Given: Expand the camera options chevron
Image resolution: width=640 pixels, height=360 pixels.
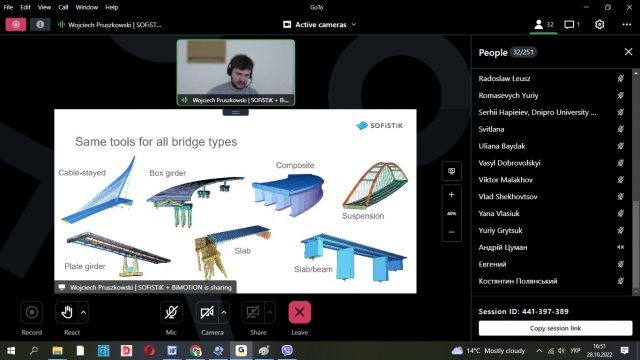Looking at the screenshot, I should point(224,313).
